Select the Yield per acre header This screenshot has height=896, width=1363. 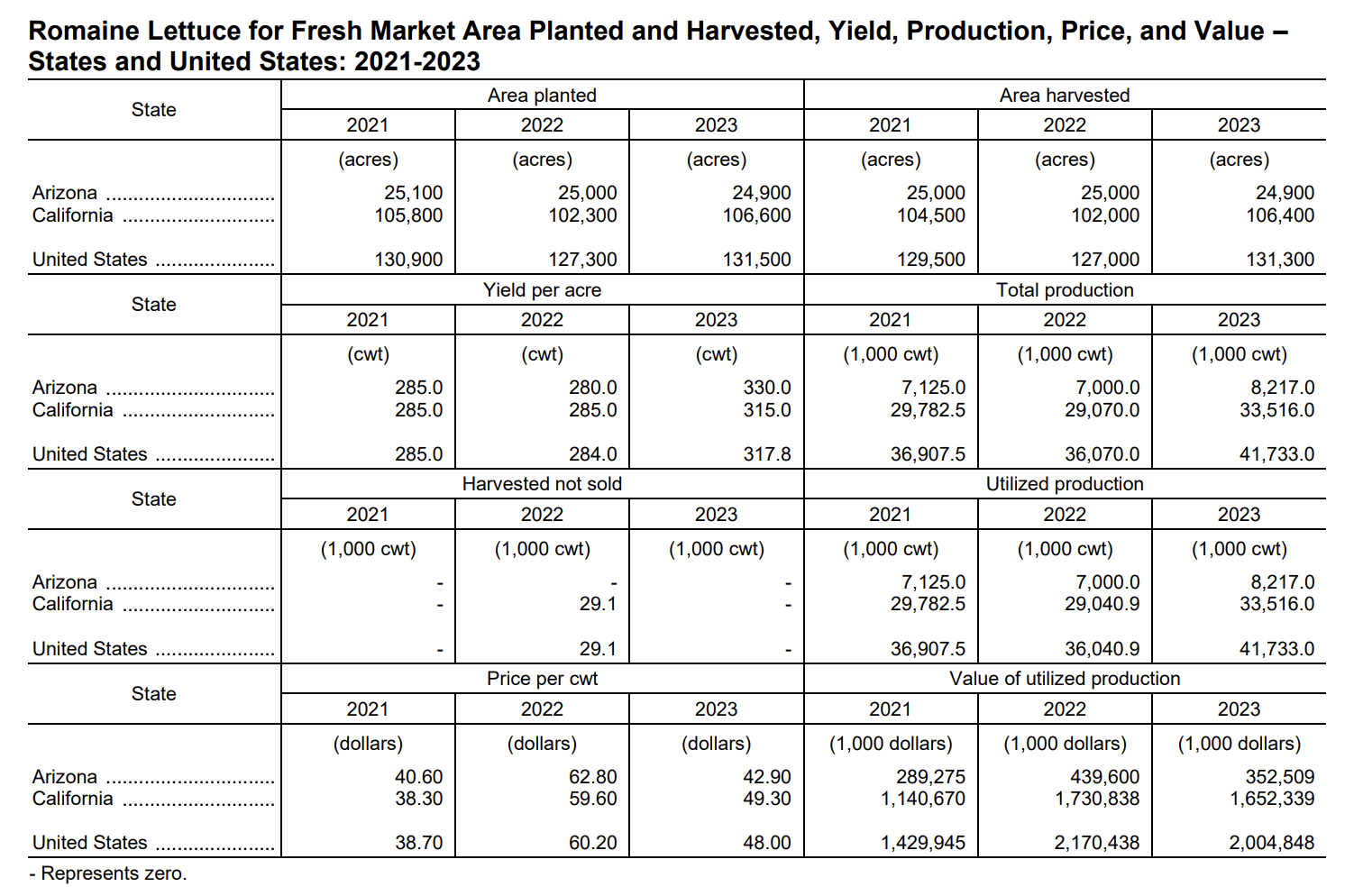click(542, 290)
